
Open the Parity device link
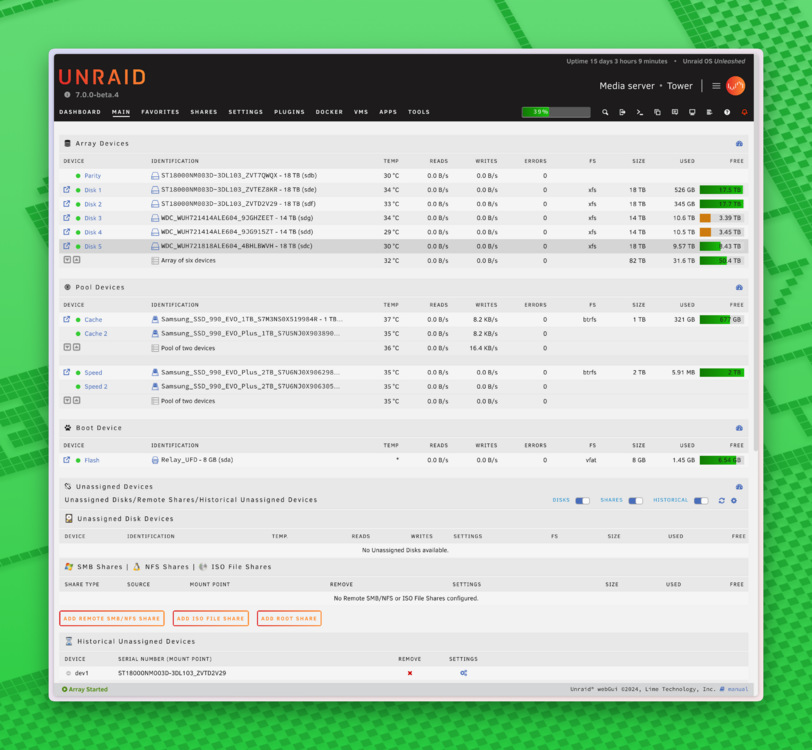(93, 176)
